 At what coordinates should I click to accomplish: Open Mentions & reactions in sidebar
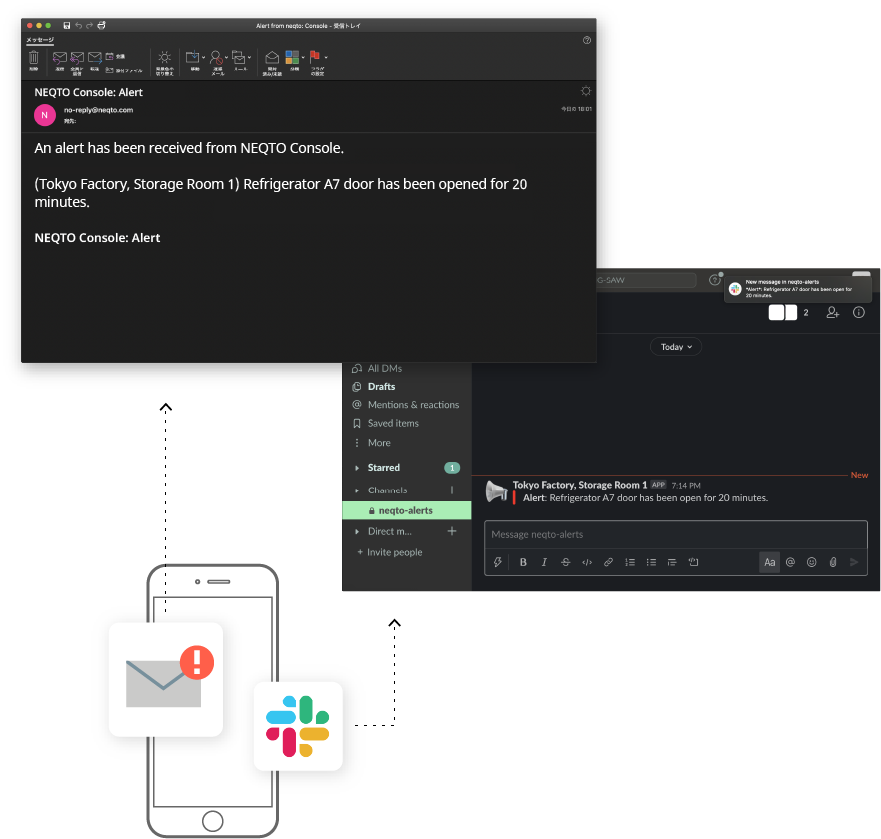(412, 405)
